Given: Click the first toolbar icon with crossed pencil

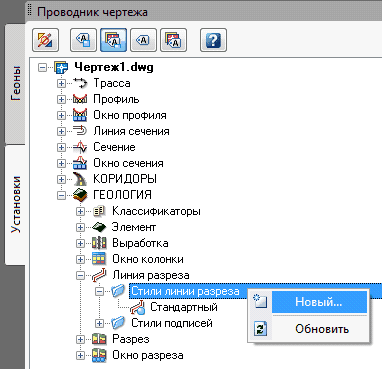Looking at the screenshot, I should [x=45, y=40].
